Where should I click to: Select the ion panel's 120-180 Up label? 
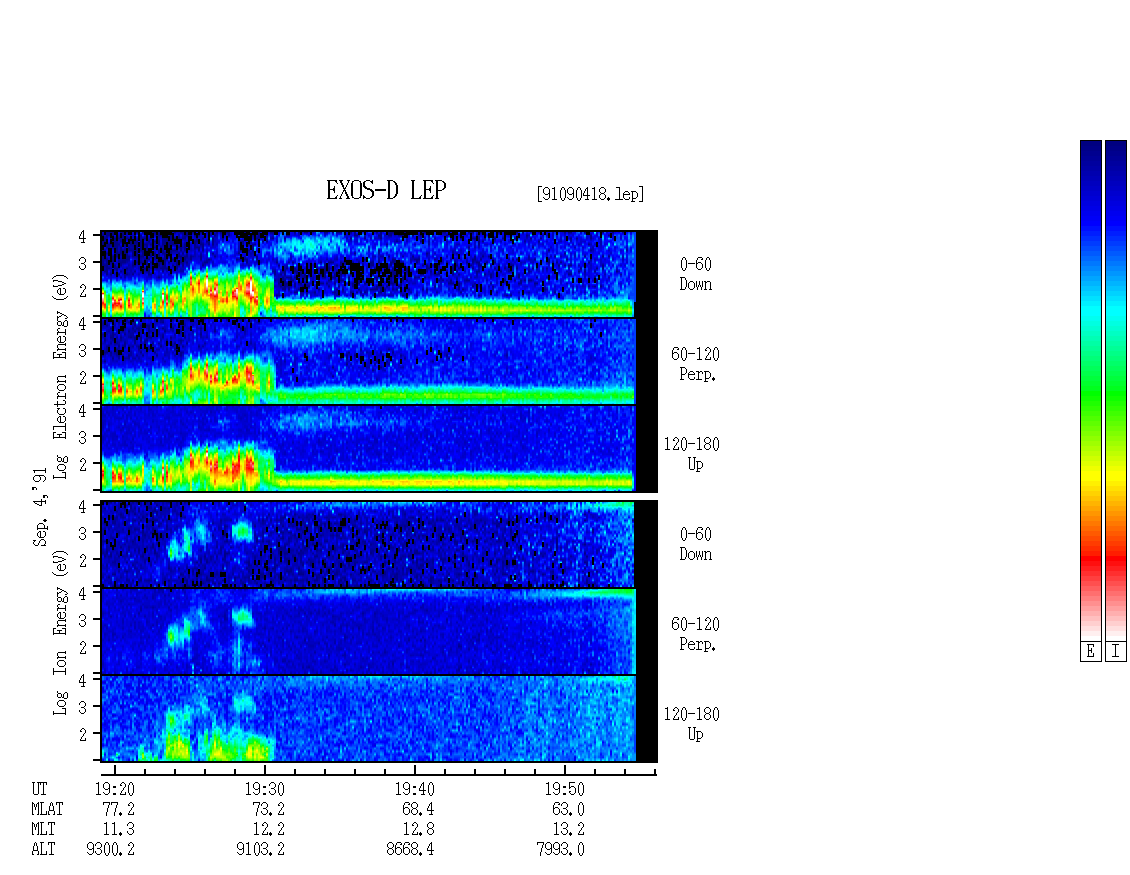692,724
